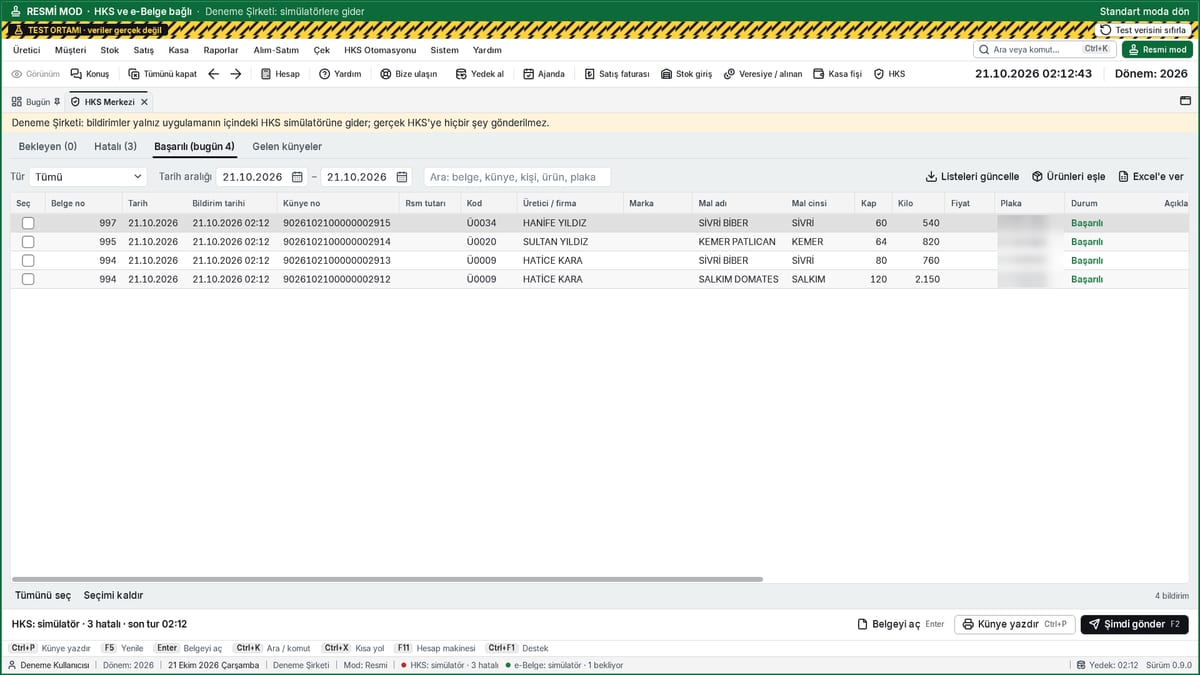Viewport: 1200px width, 675px height.
Task: Switch to the Hatalı (3) tab
Action: coord(115,147)
